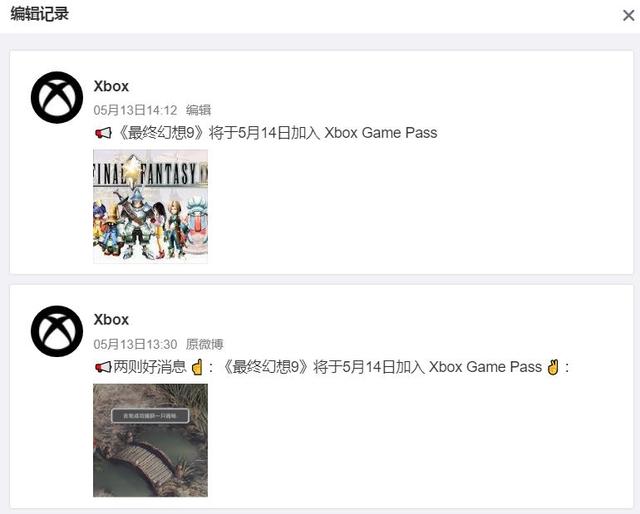Viewport: 640px width, 514px height.
Task: Open the wooden bridge game screenshot
Action: (x=151, y=440)
